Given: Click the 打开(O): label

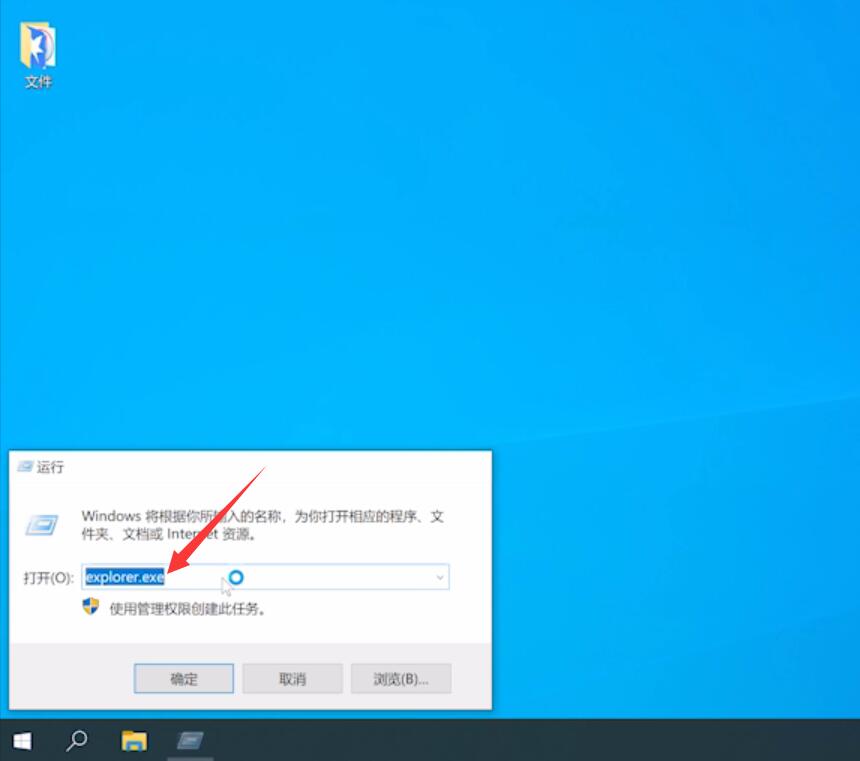Looking at the screenshot, I should (48, 578).
